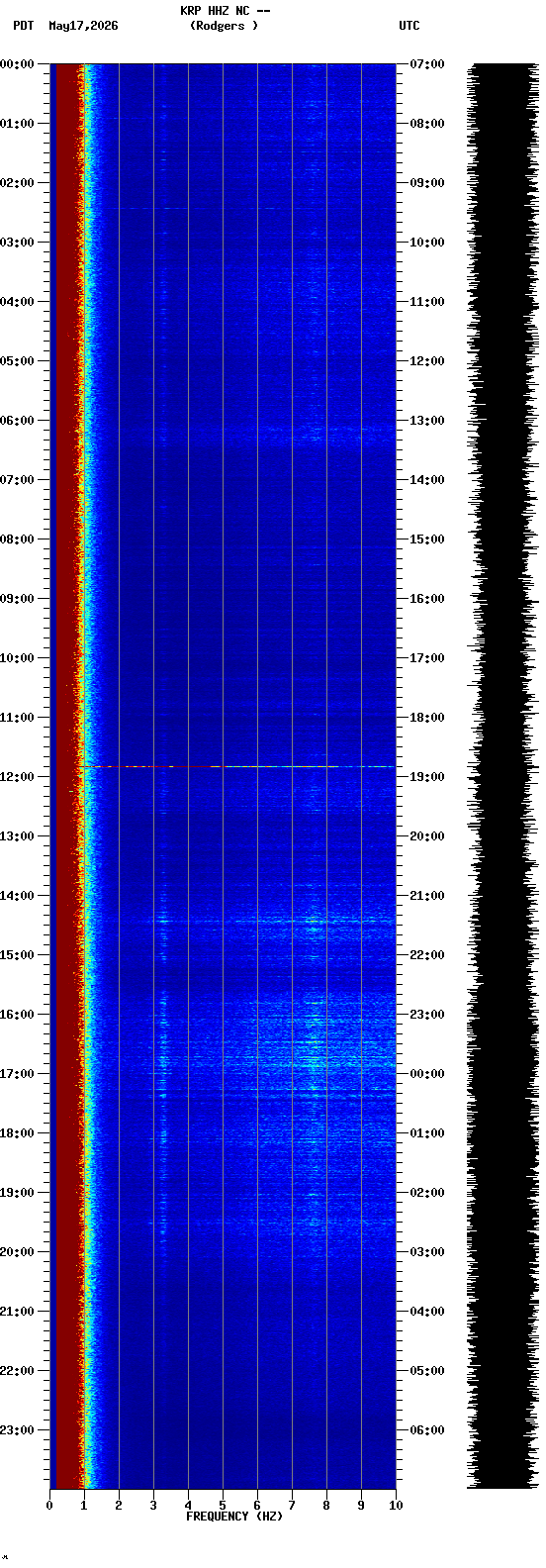Screen dimensions: 546x1568
Task: Click the station title 'KRP HHZ NC --'
Action: click(226, 11)
